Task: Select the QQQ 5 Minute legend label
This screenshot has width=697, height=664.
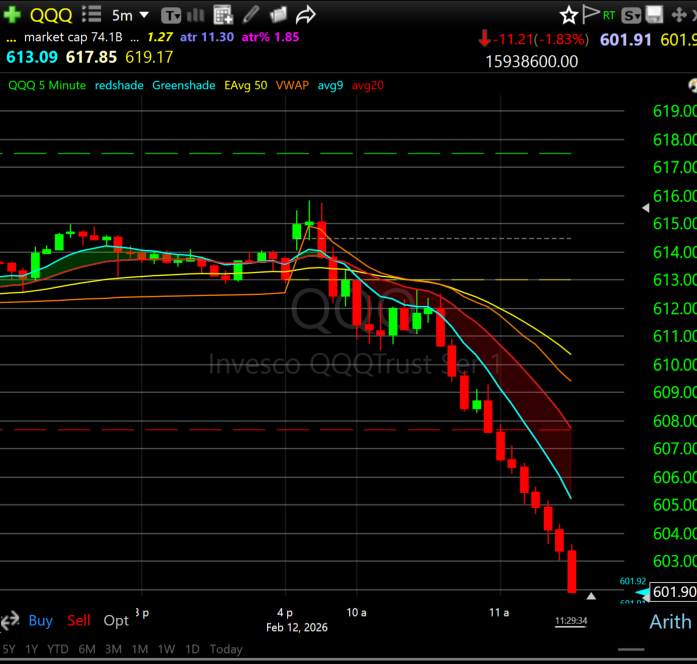Action: (x=47, y=85)
